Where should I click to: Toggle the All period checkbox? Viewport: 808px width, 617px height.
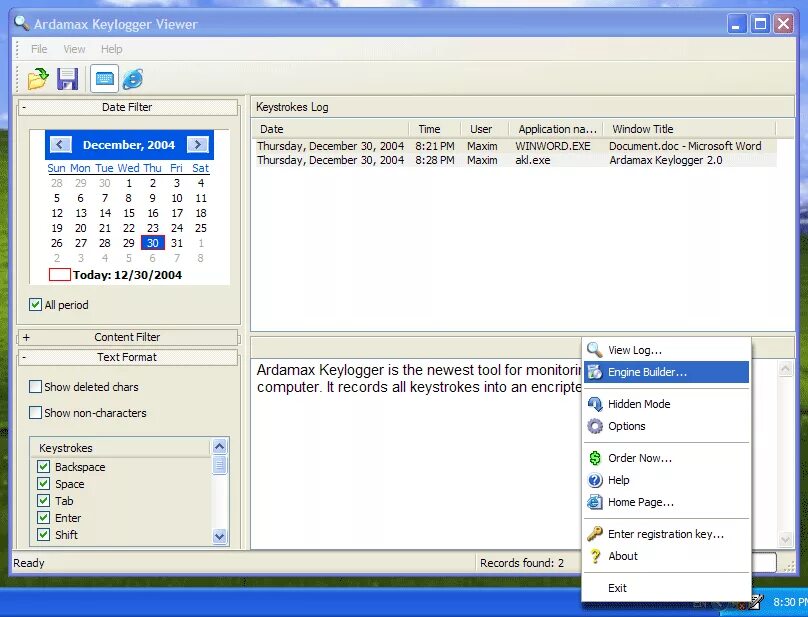[x=35, y=305]
